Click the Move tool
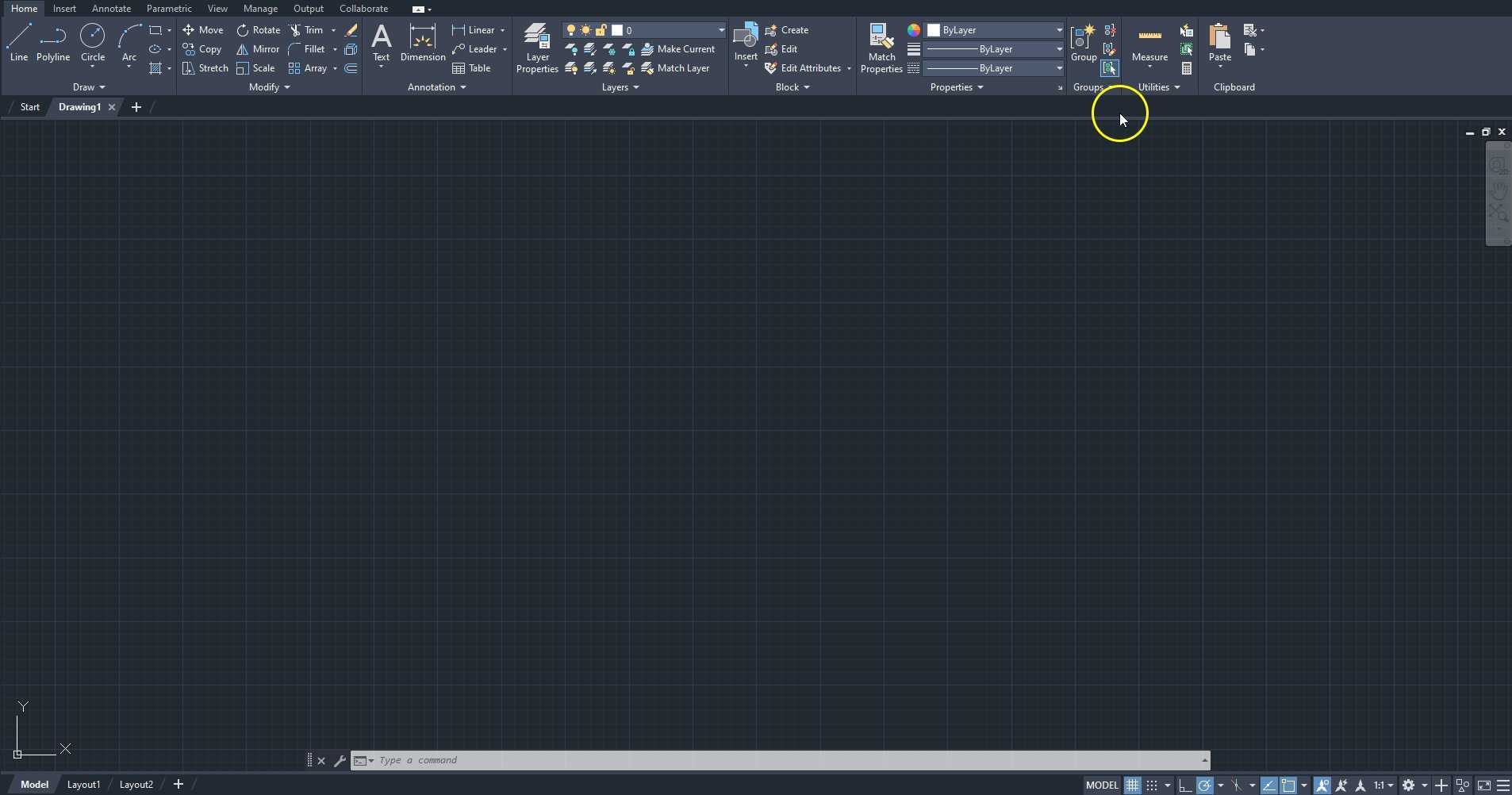The width and height of the screenshot is (1512, 795). point(203,30)
